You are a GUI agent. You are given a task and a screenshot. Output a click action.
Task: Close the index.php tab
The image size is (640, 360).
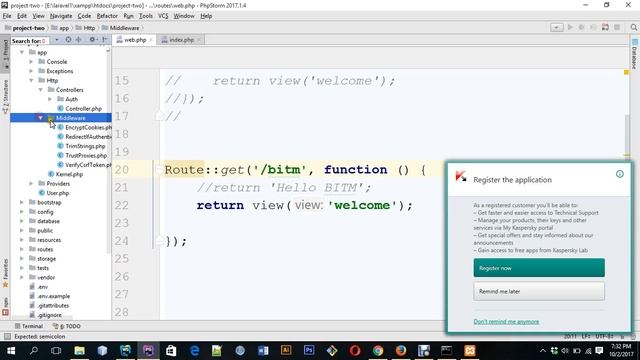click(199, 40)
